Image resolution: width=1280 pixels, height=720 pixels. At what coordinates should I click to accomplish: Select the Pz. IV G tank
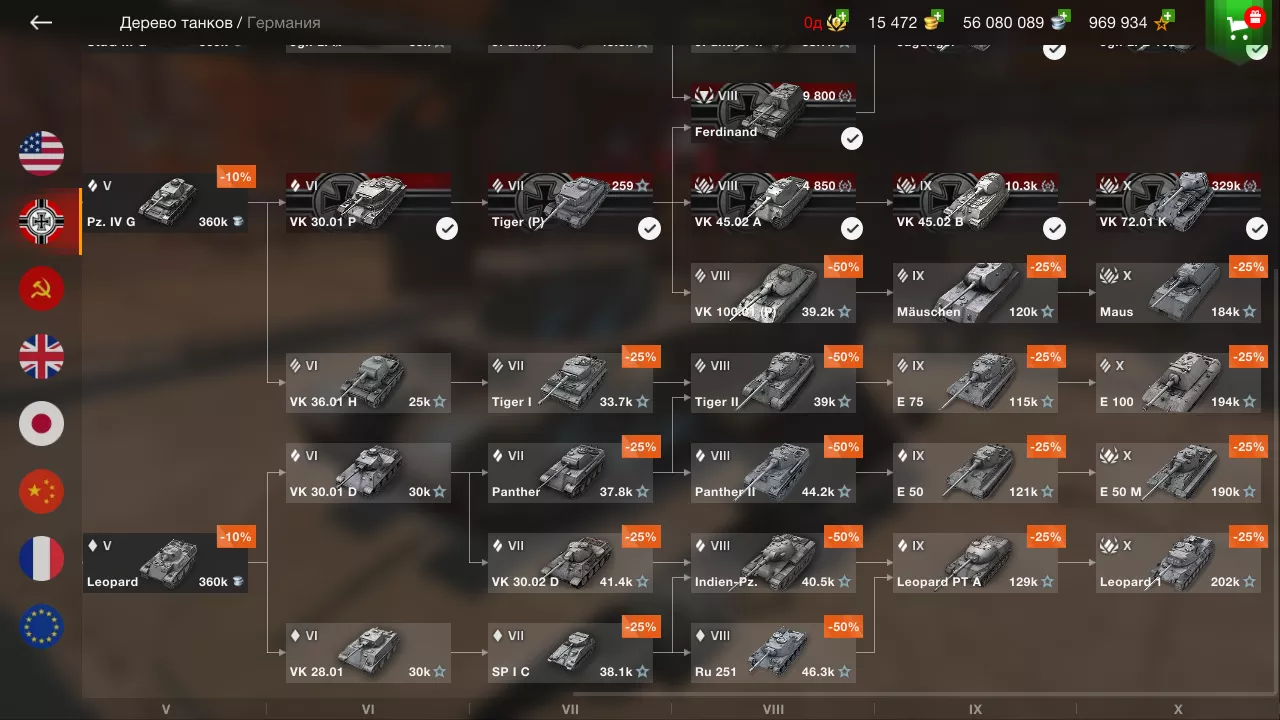(x=165, y=203)
